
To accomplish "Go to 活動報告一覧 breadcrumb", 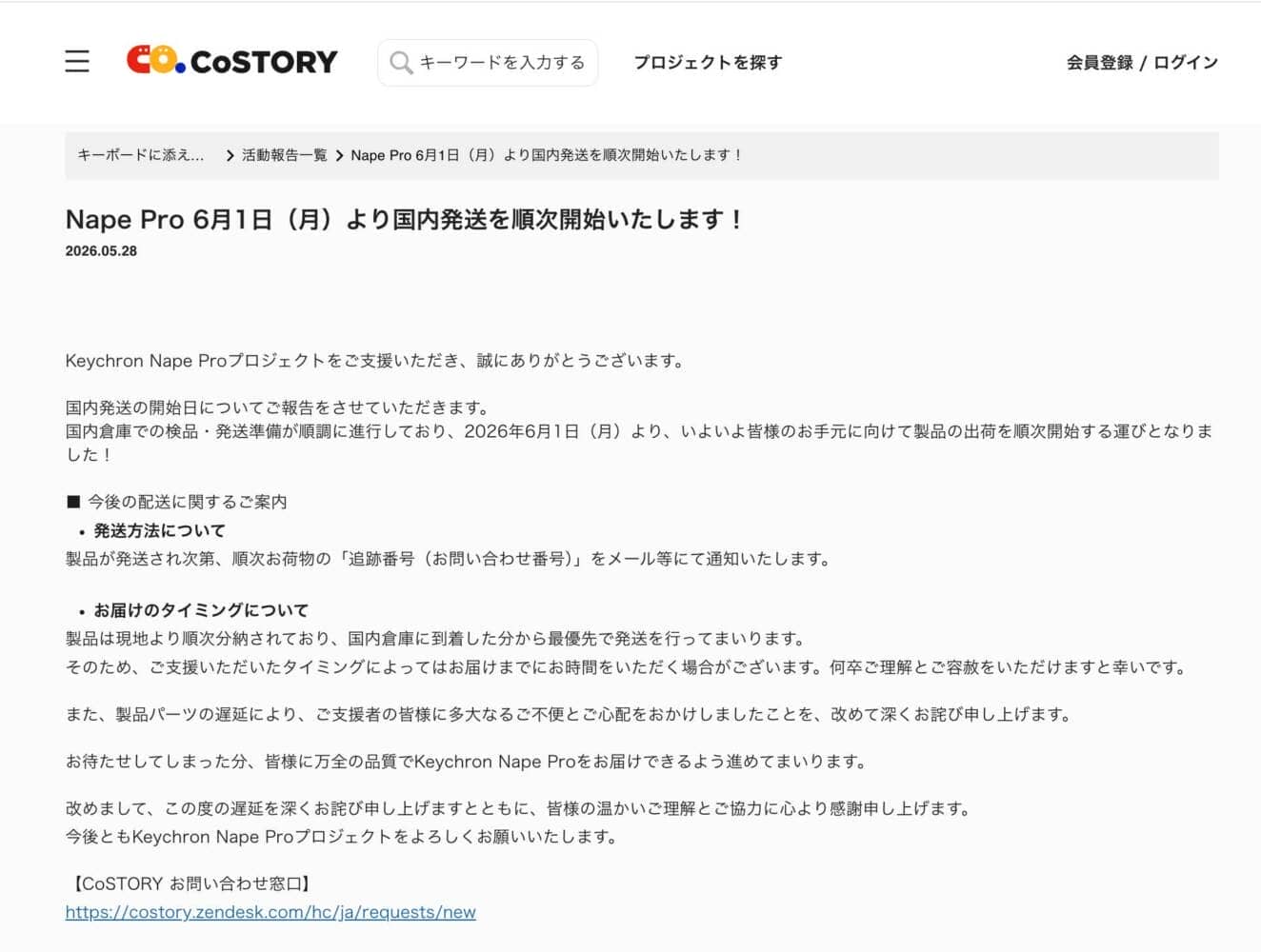I will pos(284,155).
